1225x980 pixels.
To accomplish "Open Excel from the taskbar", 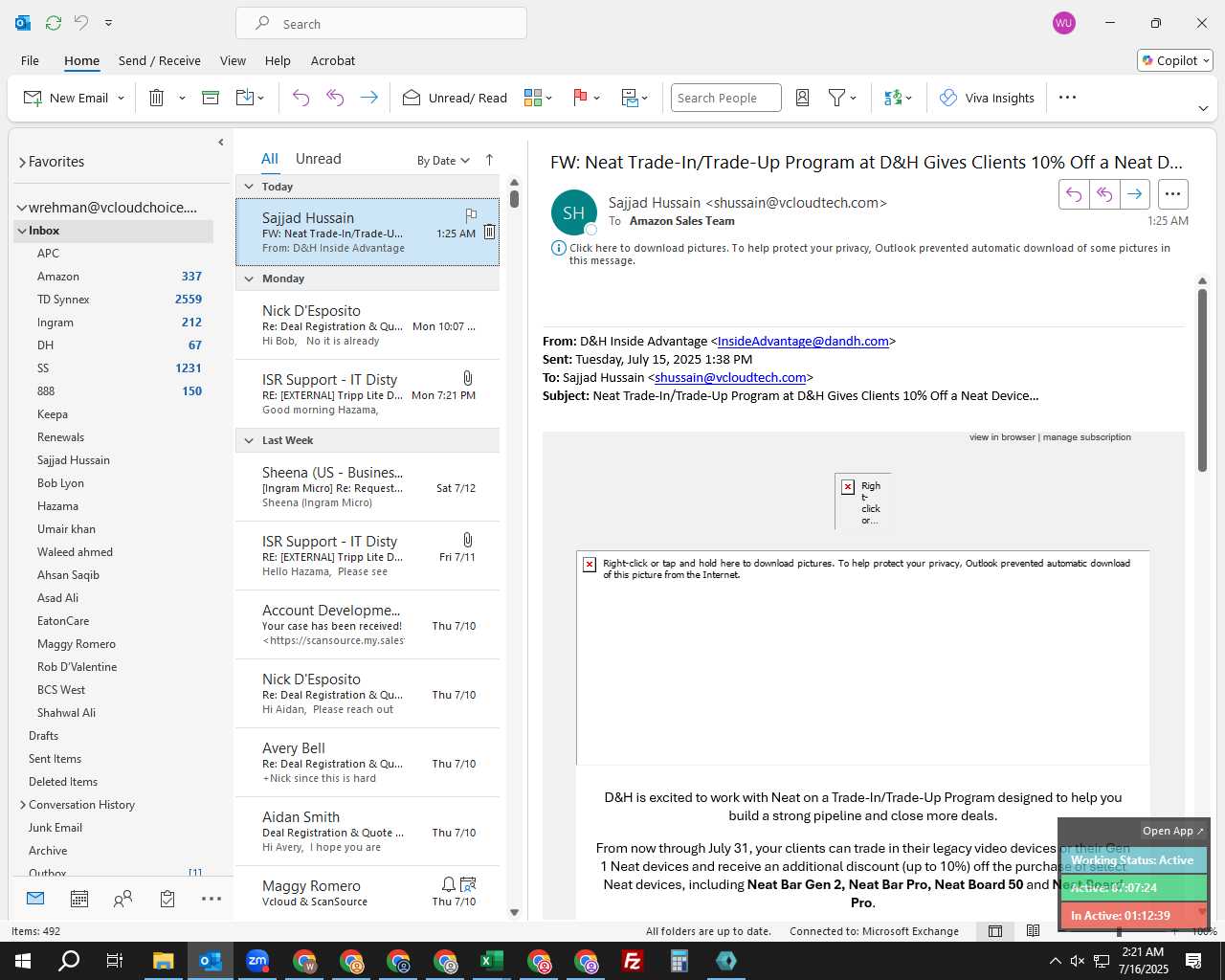I will pyautogui.click(x=492, y=961).
